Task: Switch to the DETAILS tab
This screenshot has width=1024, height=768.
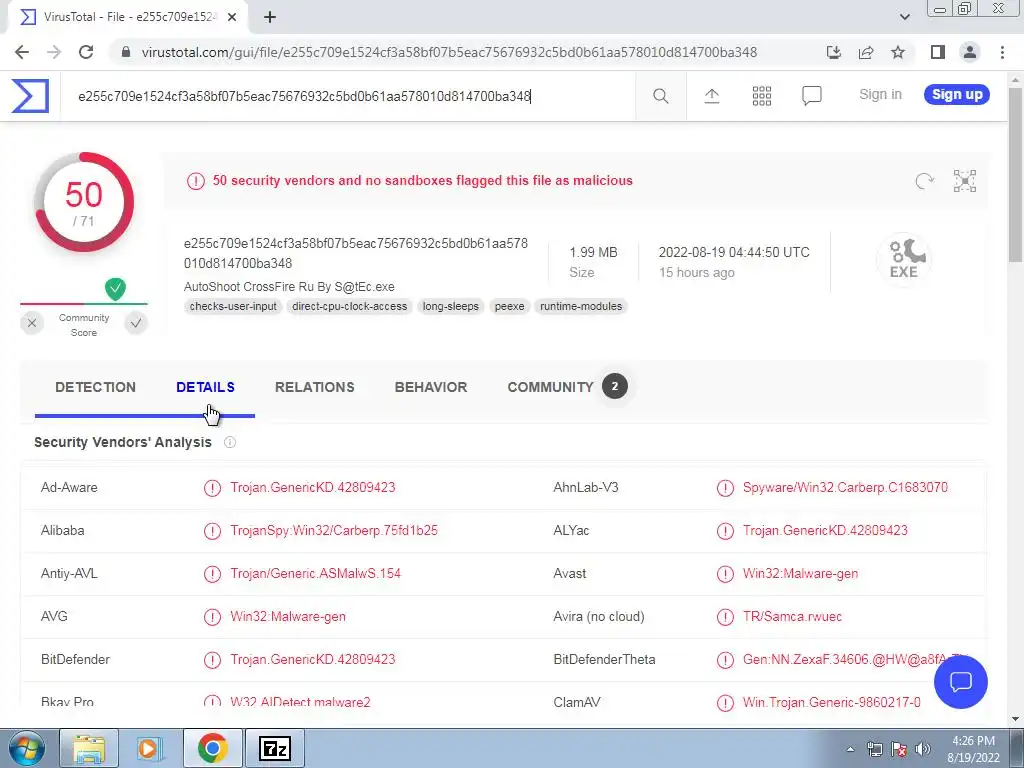Action: [x=205, y=387]
